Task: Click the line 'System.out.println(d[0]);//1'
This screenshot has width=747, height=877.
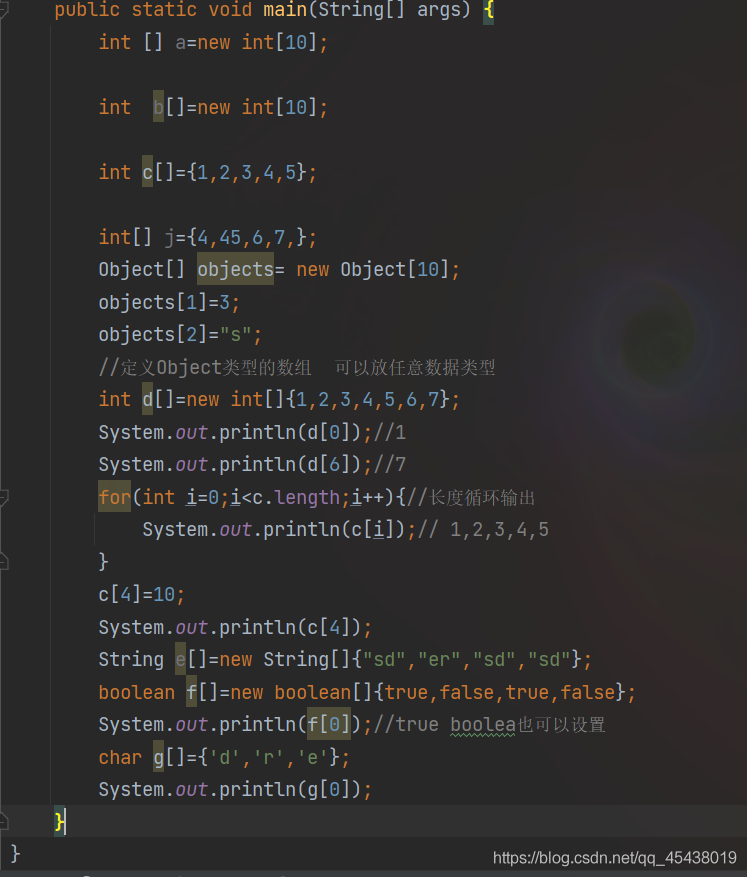Action: pyautogui.click(x=252, y=432)
